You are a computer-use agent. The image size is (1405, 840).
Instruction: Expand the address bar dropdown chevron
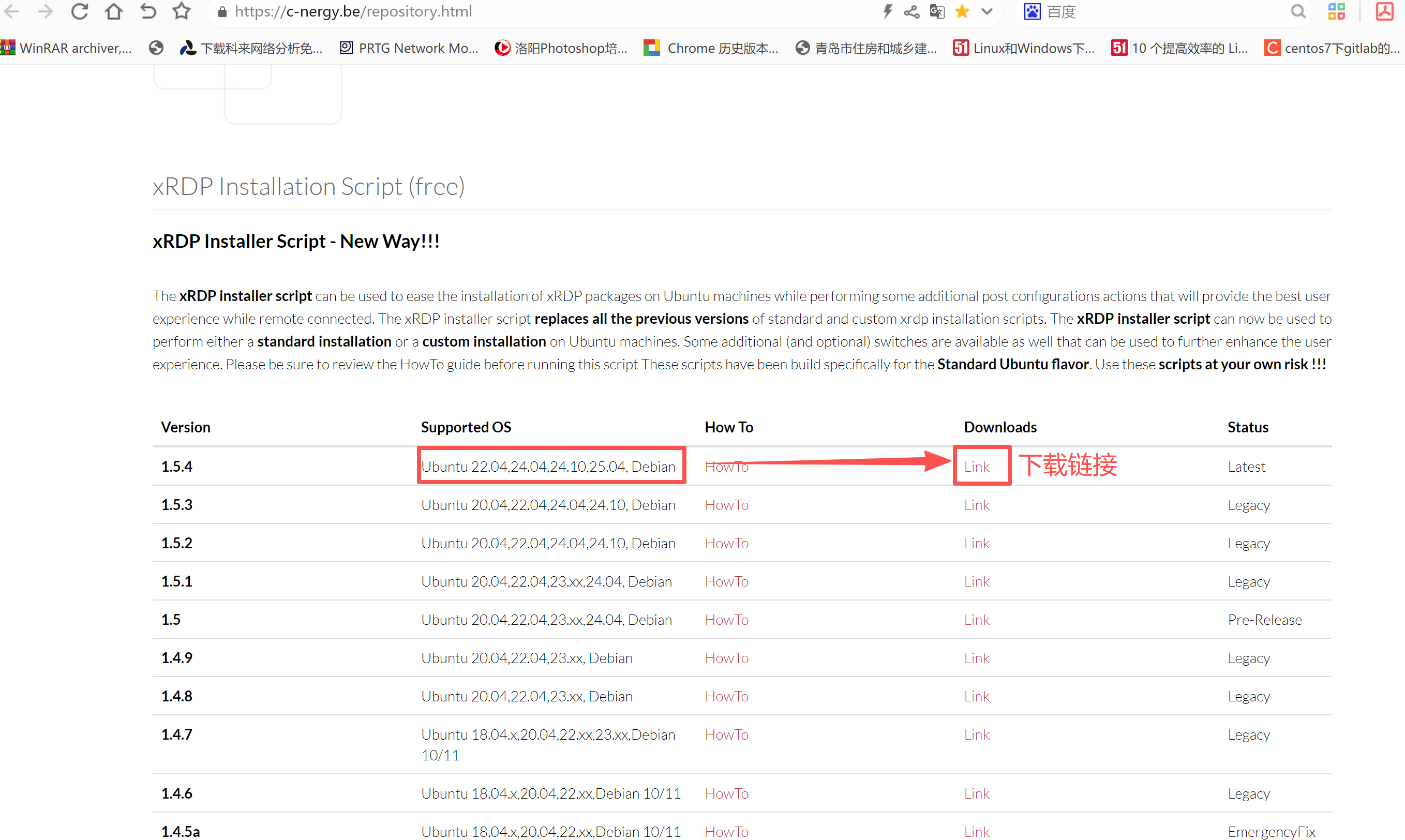point(987,11)
